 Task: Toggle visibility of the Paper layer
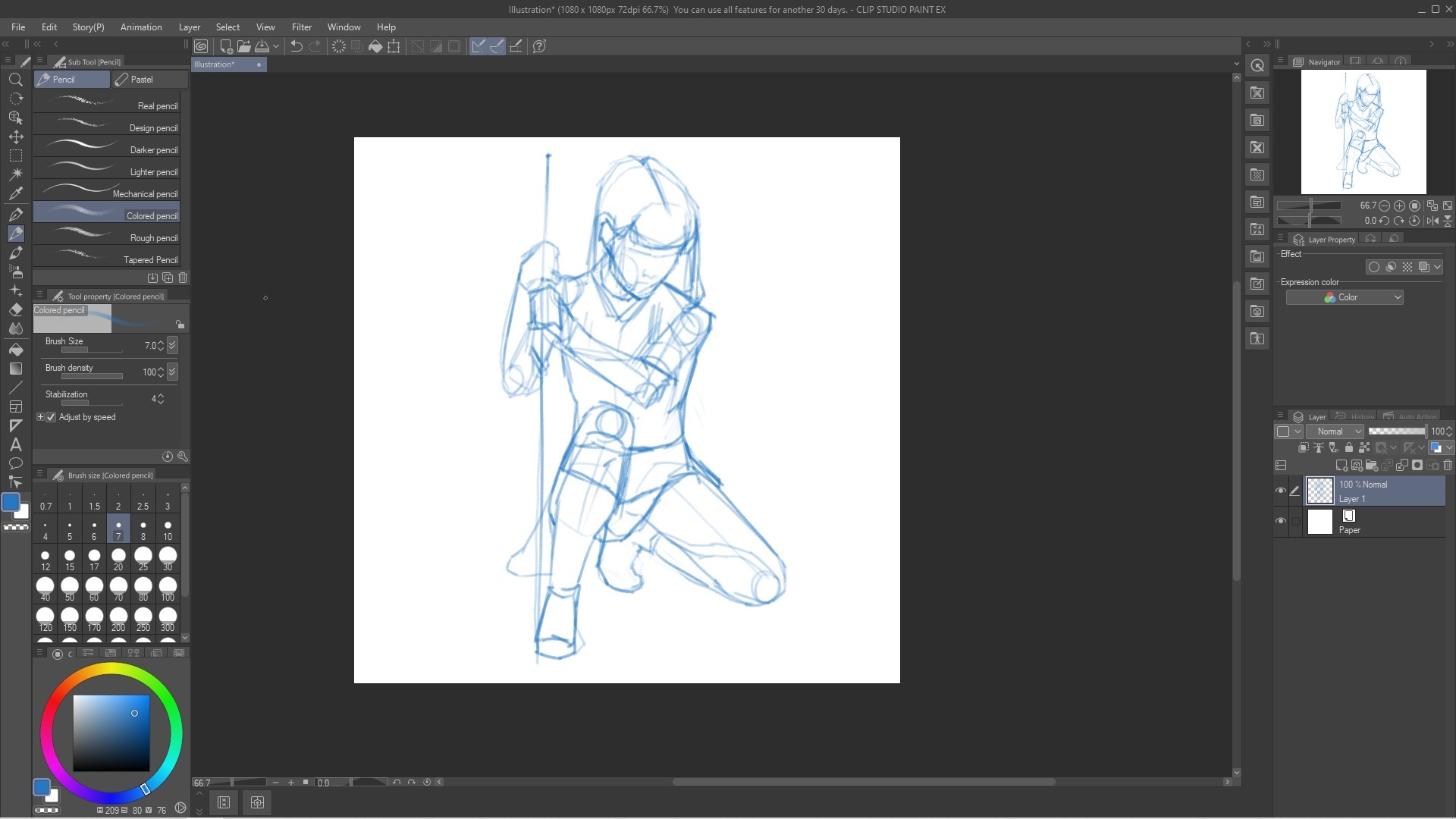click(1281, 521)
